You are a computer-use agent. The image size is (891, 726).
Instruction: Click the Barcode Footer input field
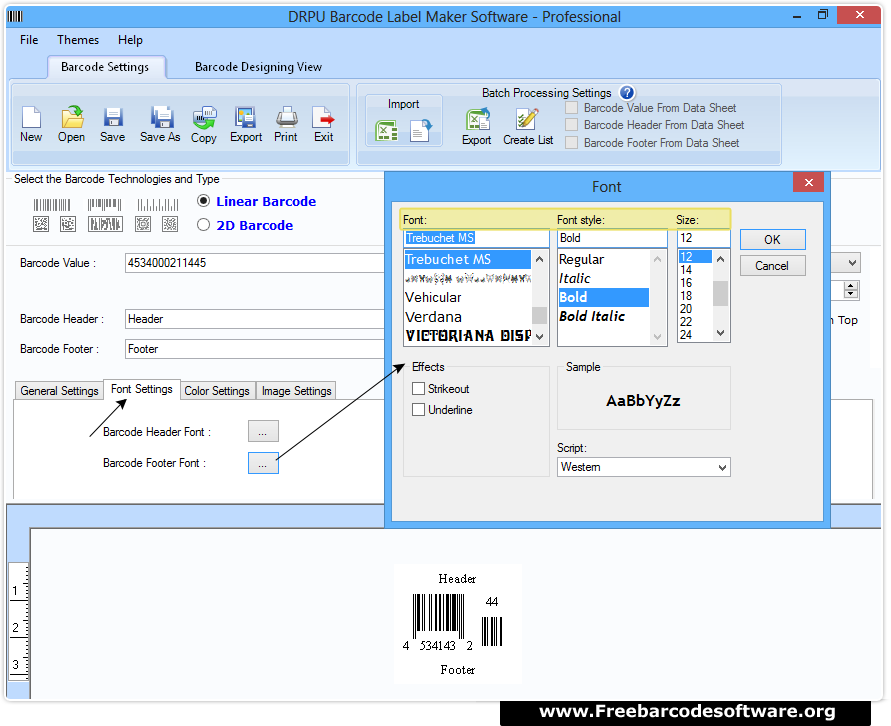click(x=255, y=349)
